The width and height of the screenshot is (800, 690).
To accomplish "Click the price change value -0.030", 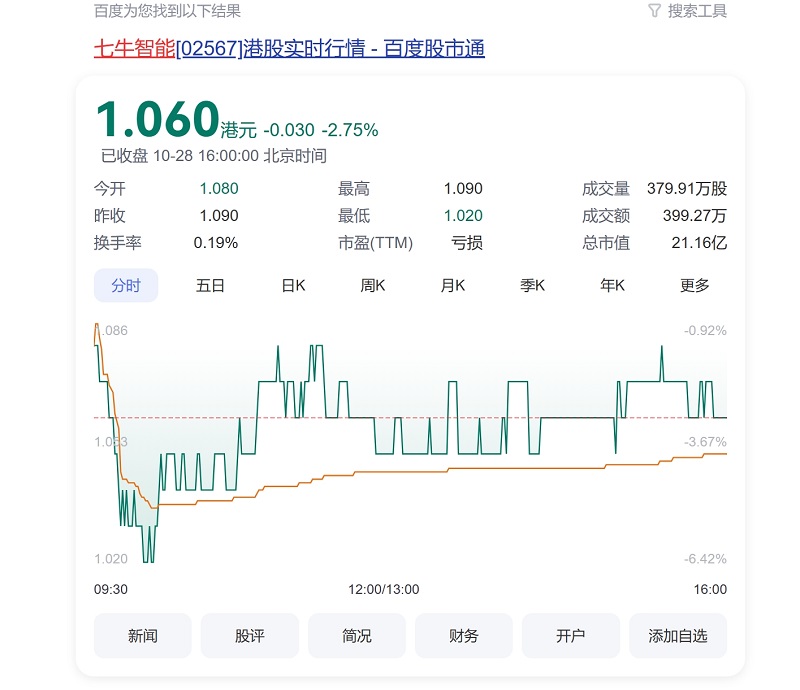I will click(289, 130).
